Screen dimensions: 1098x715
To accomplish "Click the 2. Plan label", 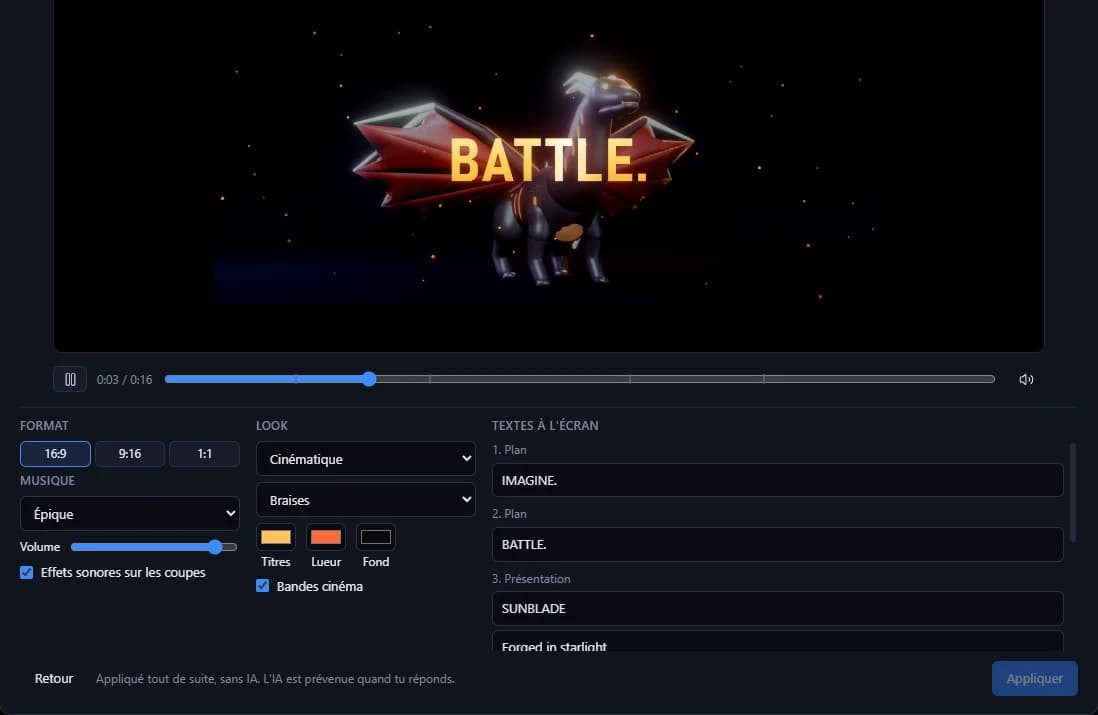I will click(x=509, y=513).
